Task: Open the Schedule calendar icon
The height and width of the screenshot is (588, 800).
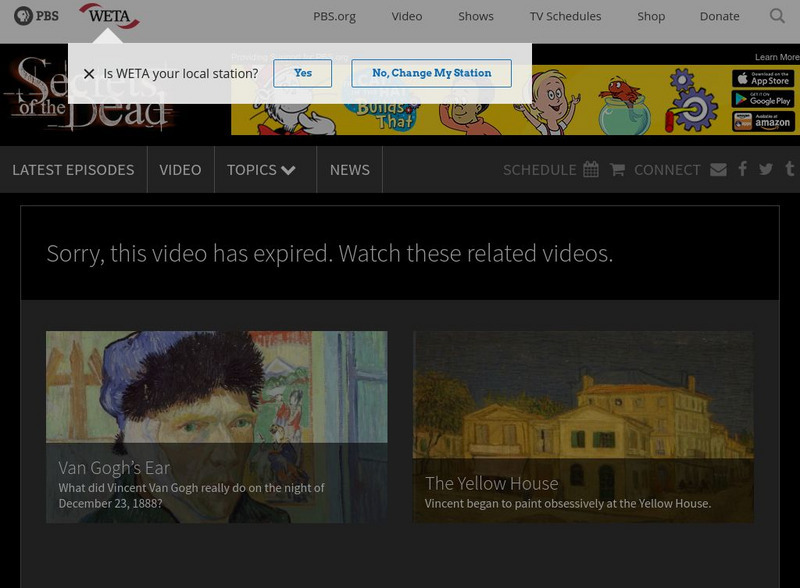Action: [591, 169]
